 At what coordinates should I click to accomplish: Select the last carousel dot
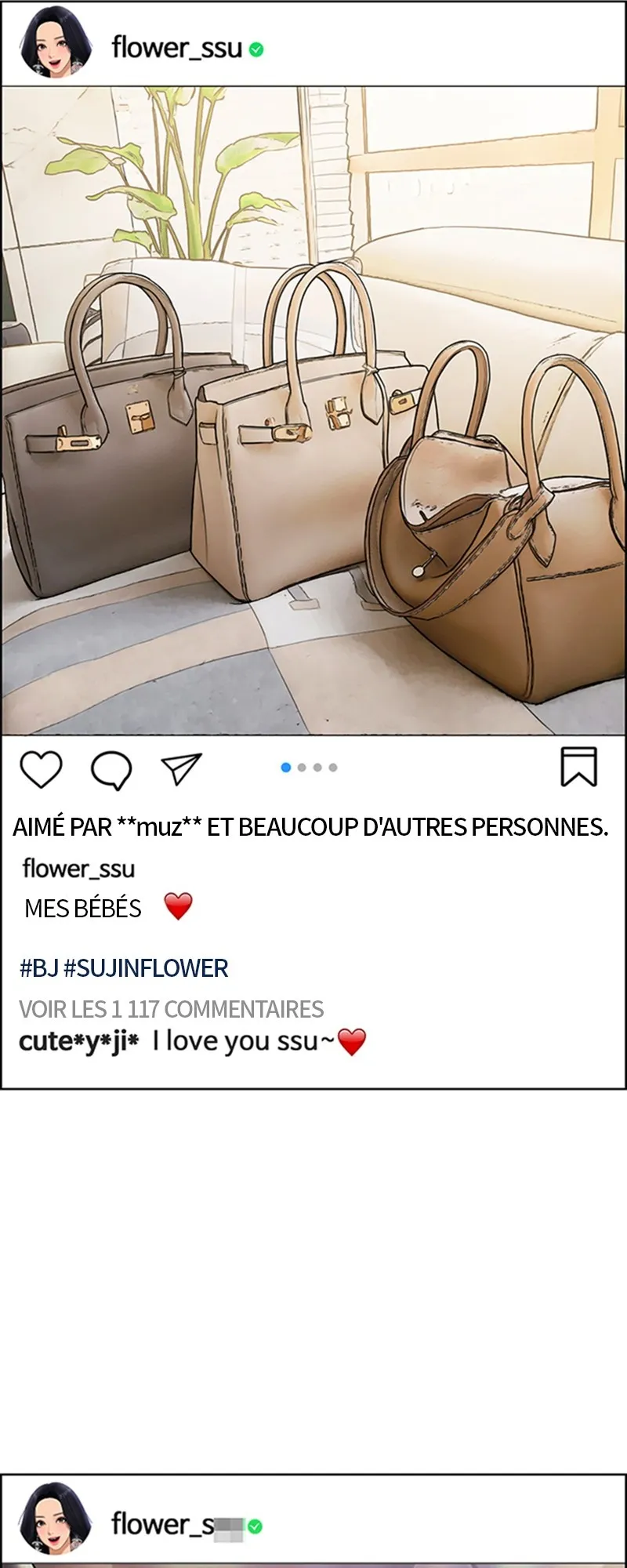coord(333,768)
